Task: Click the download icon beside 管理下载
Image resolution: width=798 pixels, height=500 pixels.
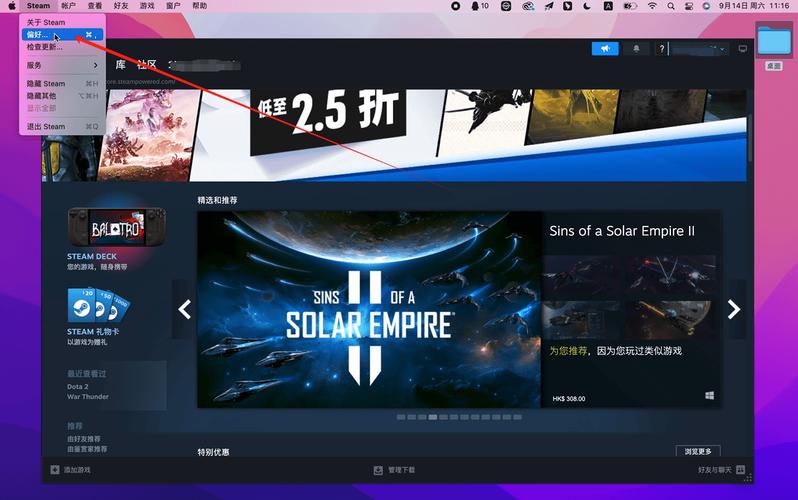Action: 378,470
